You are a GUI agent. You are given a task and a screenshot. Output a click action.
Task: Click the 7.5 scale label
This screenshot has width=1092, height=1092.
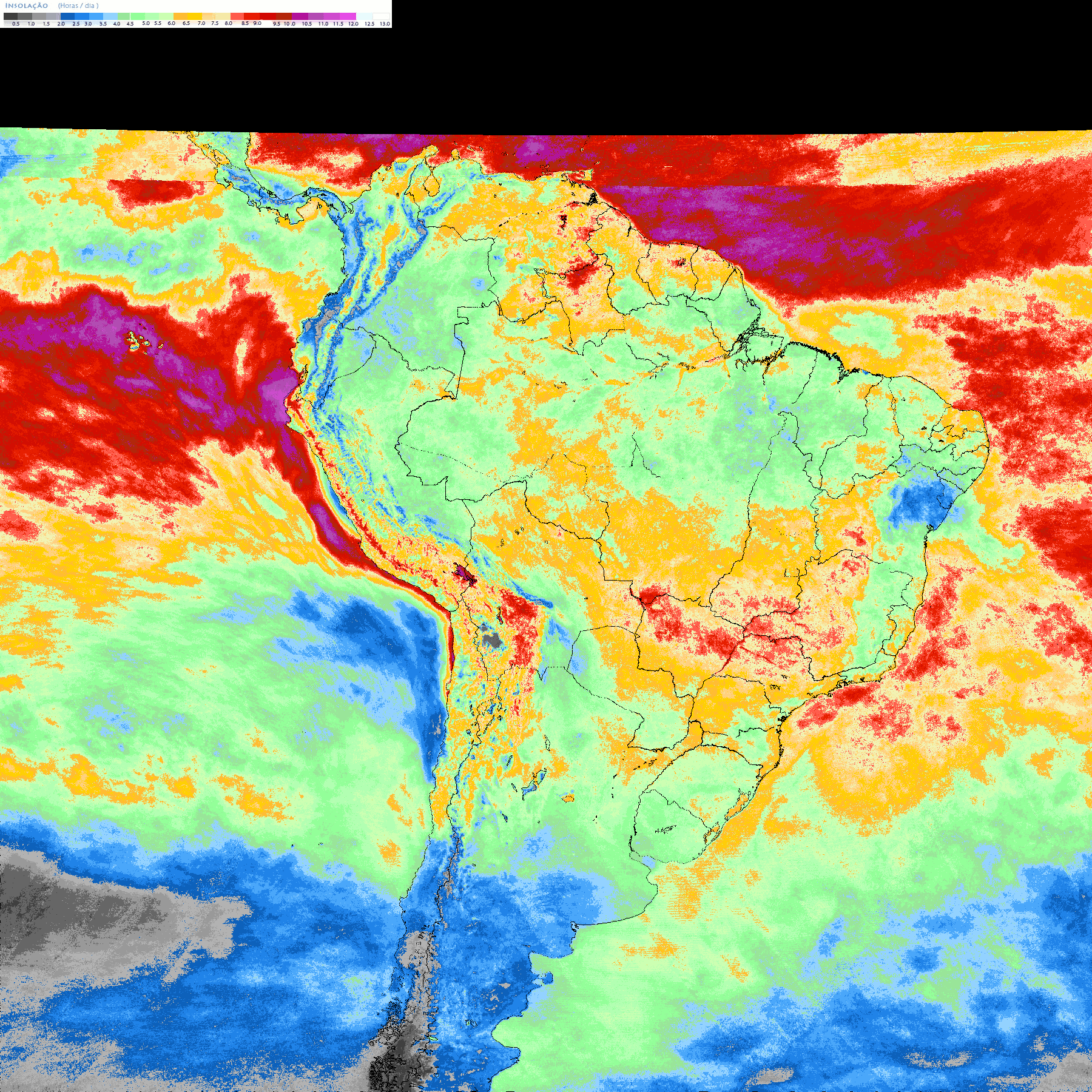tap(215, 23)
